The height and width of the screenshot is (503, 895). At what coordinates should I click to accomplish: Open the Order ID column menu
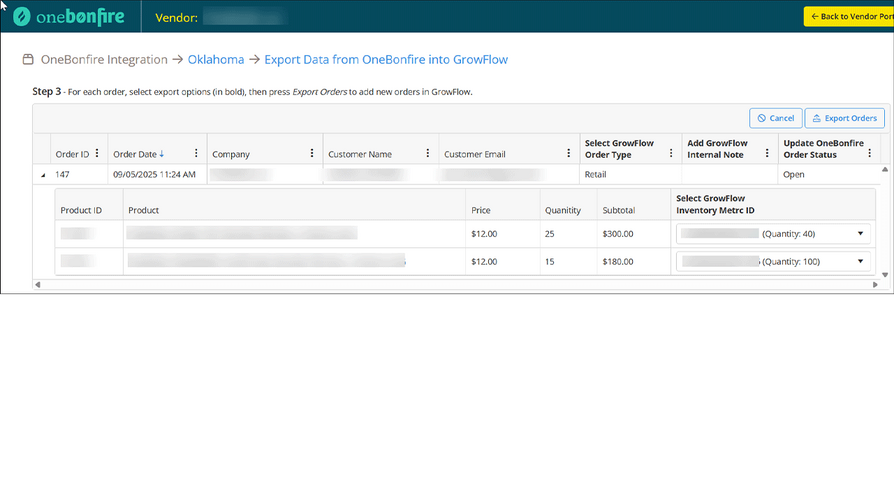97,154
